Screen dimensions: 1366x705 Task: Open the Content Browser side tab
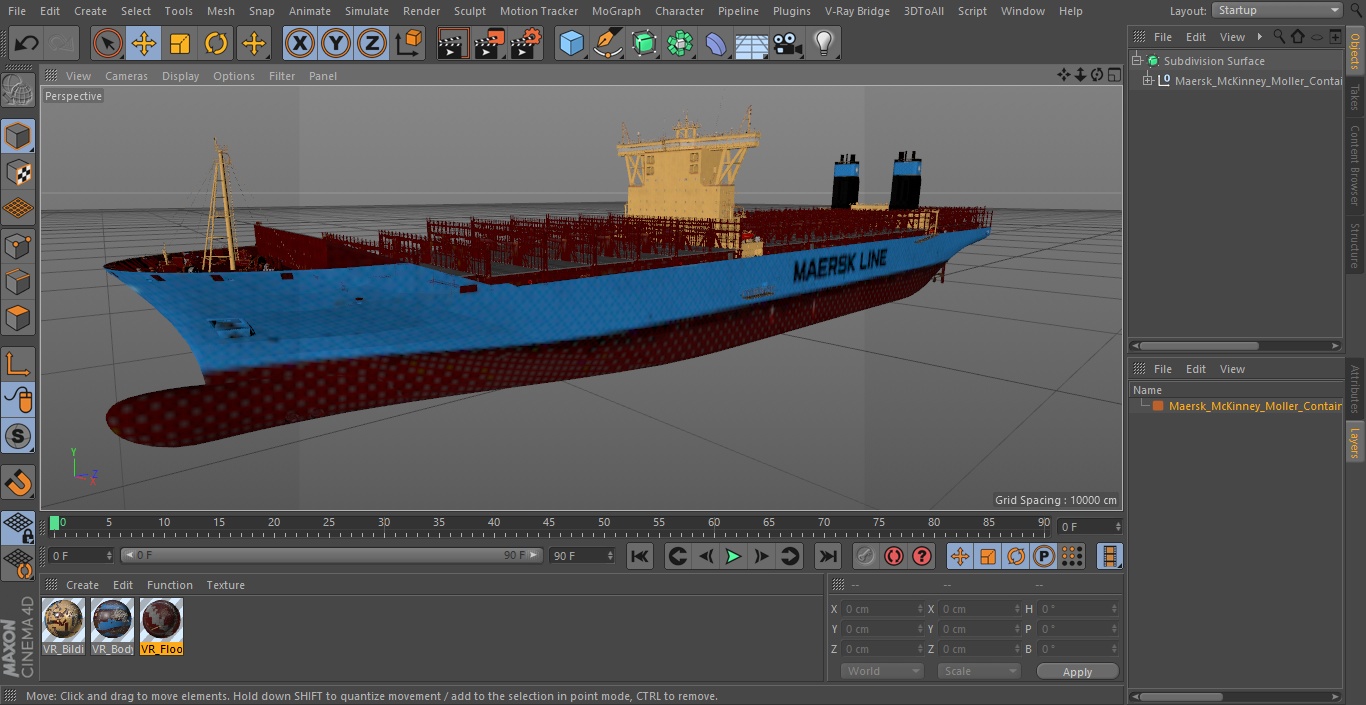point(1355,165)
